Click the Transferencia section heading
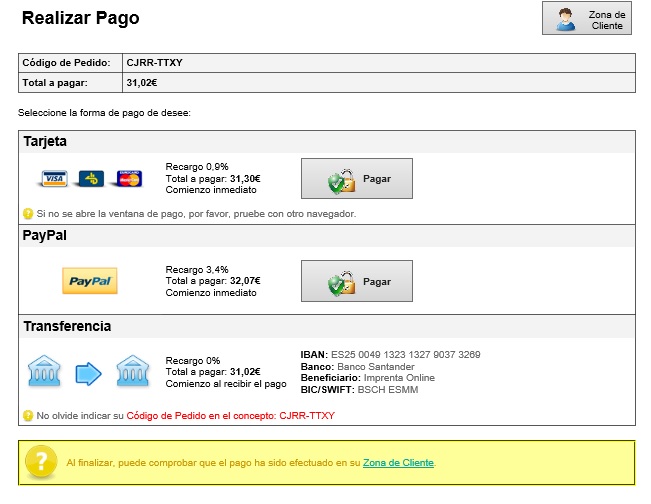Image resolution: width=651 pixels, height=504 pixels. 67,326
